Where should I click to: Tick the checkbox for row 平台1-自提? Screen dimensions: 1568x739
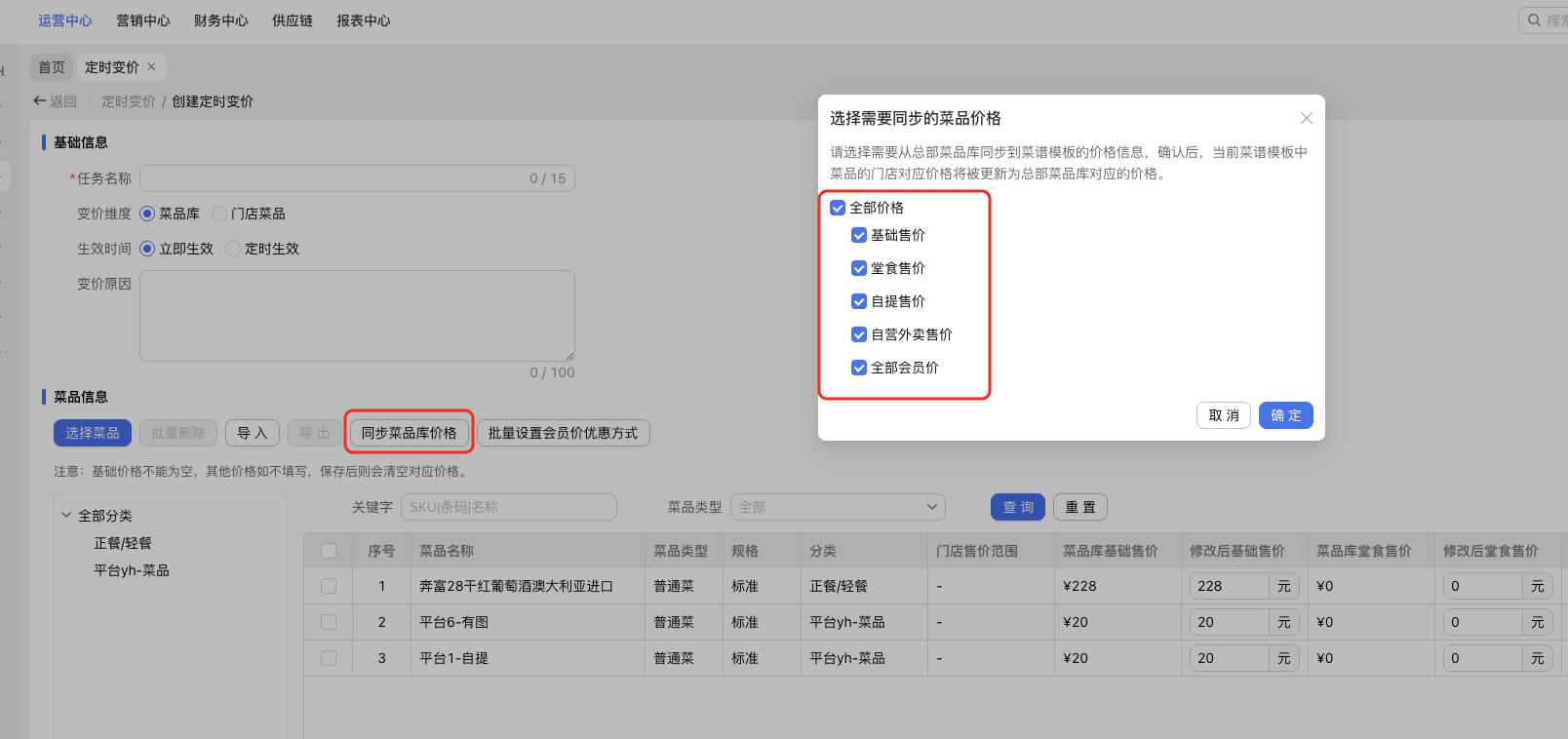pyautogui.click(x=329, y=658)
